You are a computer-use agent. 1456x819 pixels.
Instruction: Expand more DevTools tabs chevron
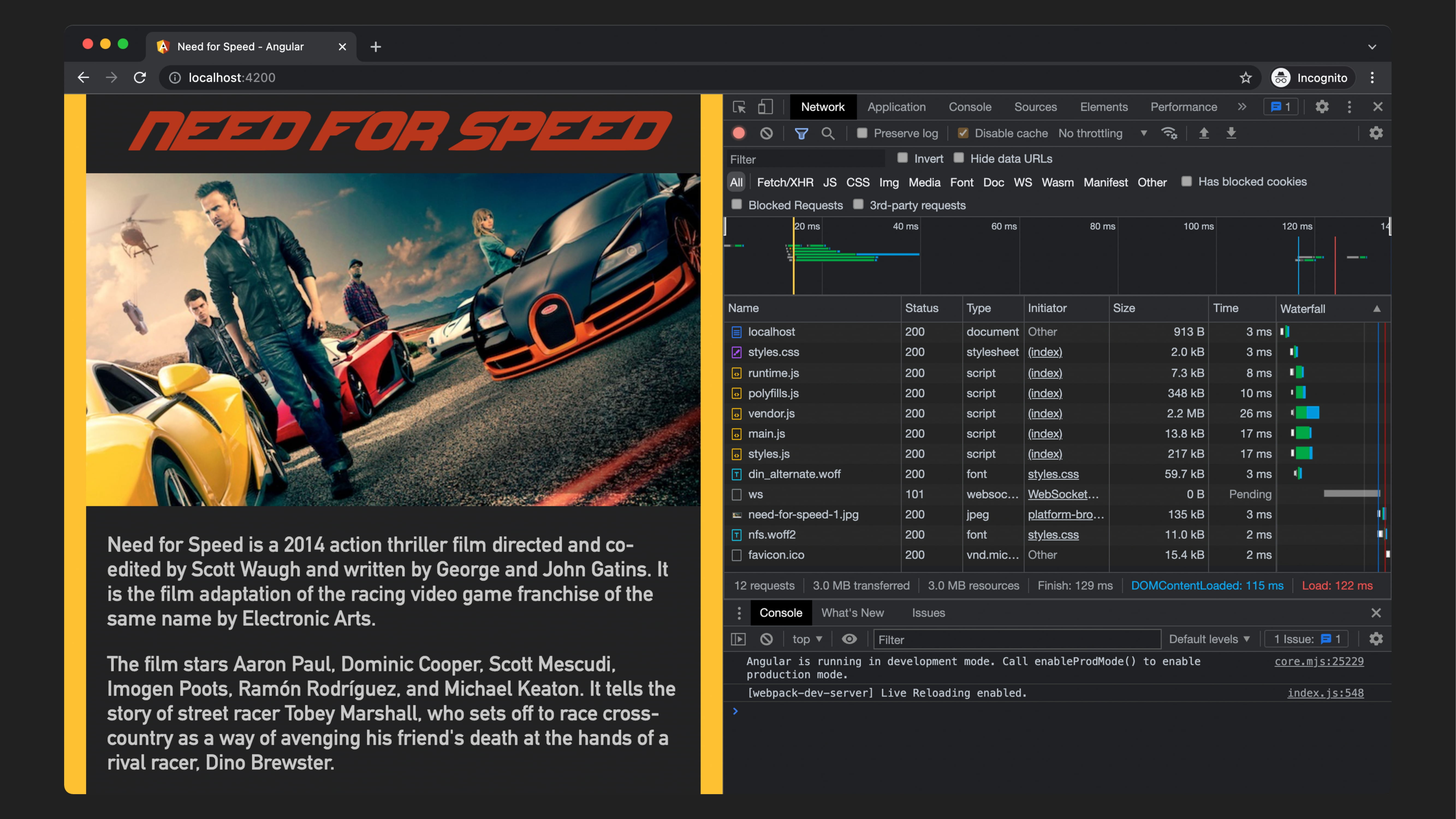tap(1242, 107)
